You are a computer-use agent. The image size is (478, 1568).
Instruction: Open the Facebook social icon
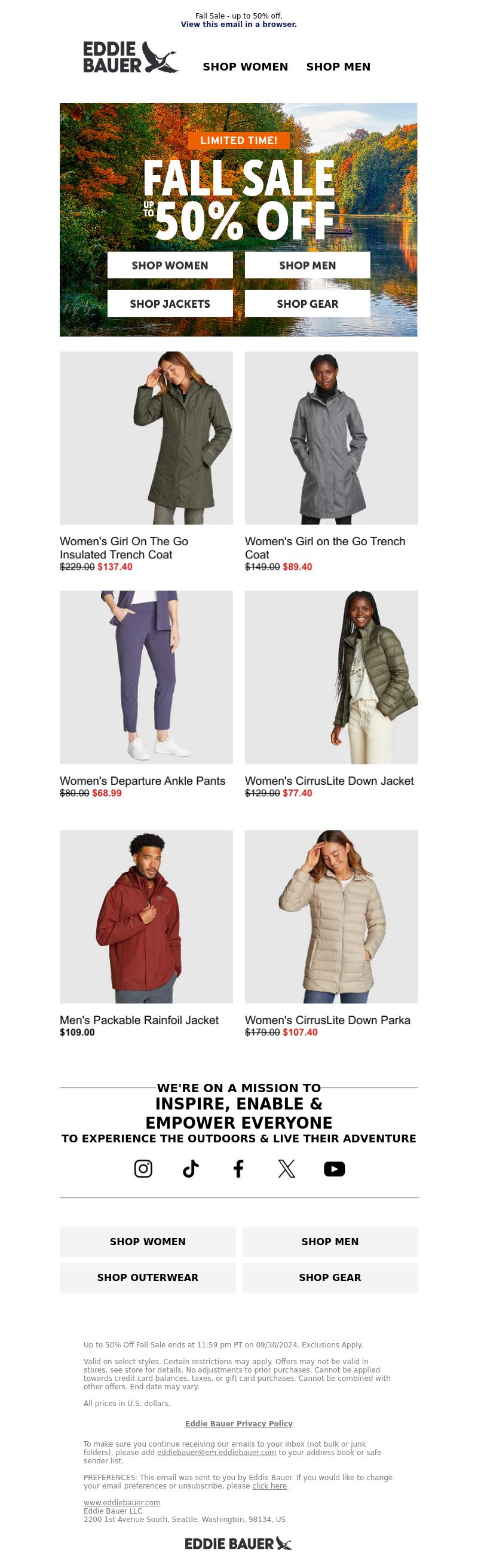(x=238, y=1168)
